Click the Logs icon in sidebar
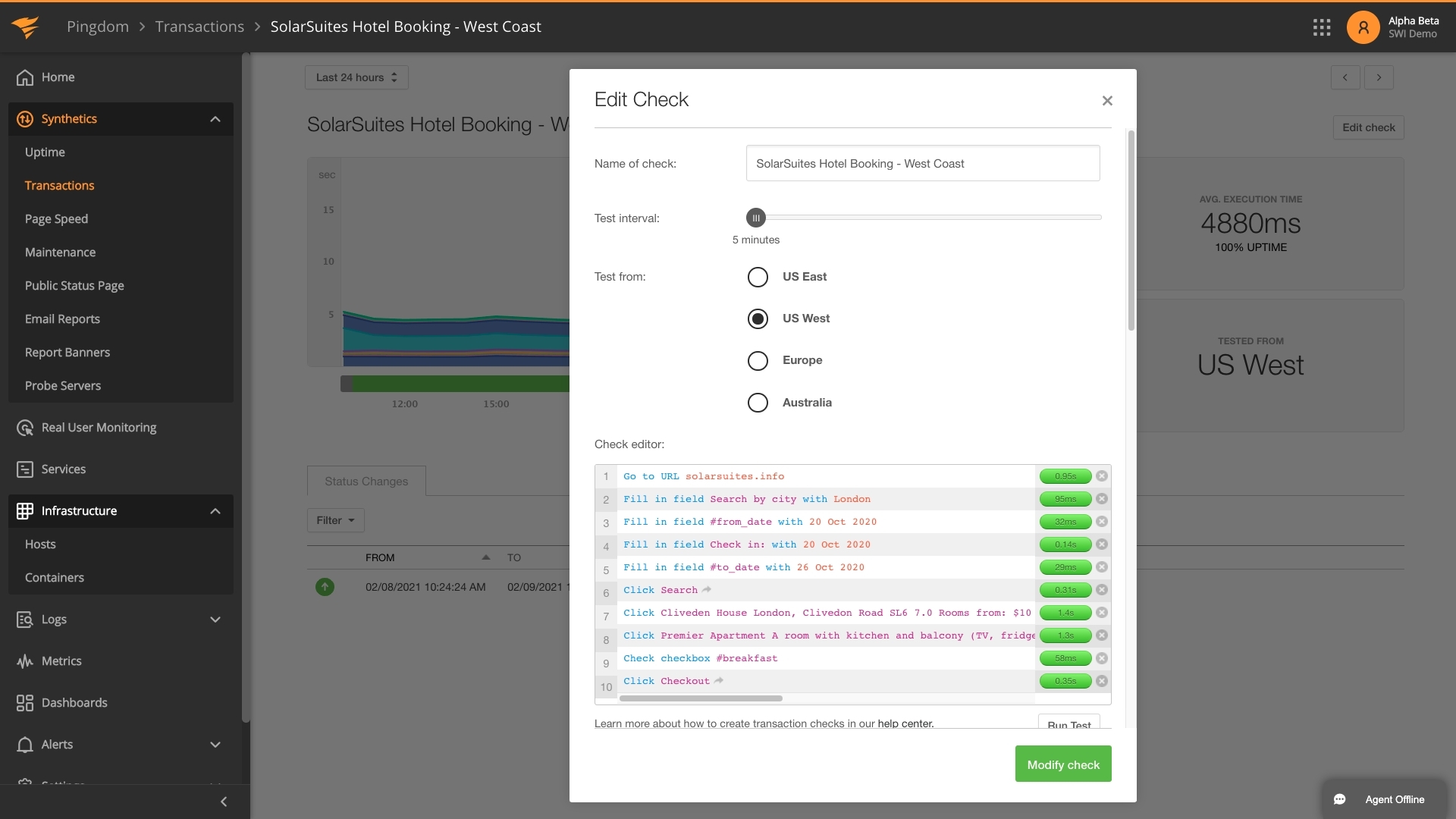 (25, 620)
